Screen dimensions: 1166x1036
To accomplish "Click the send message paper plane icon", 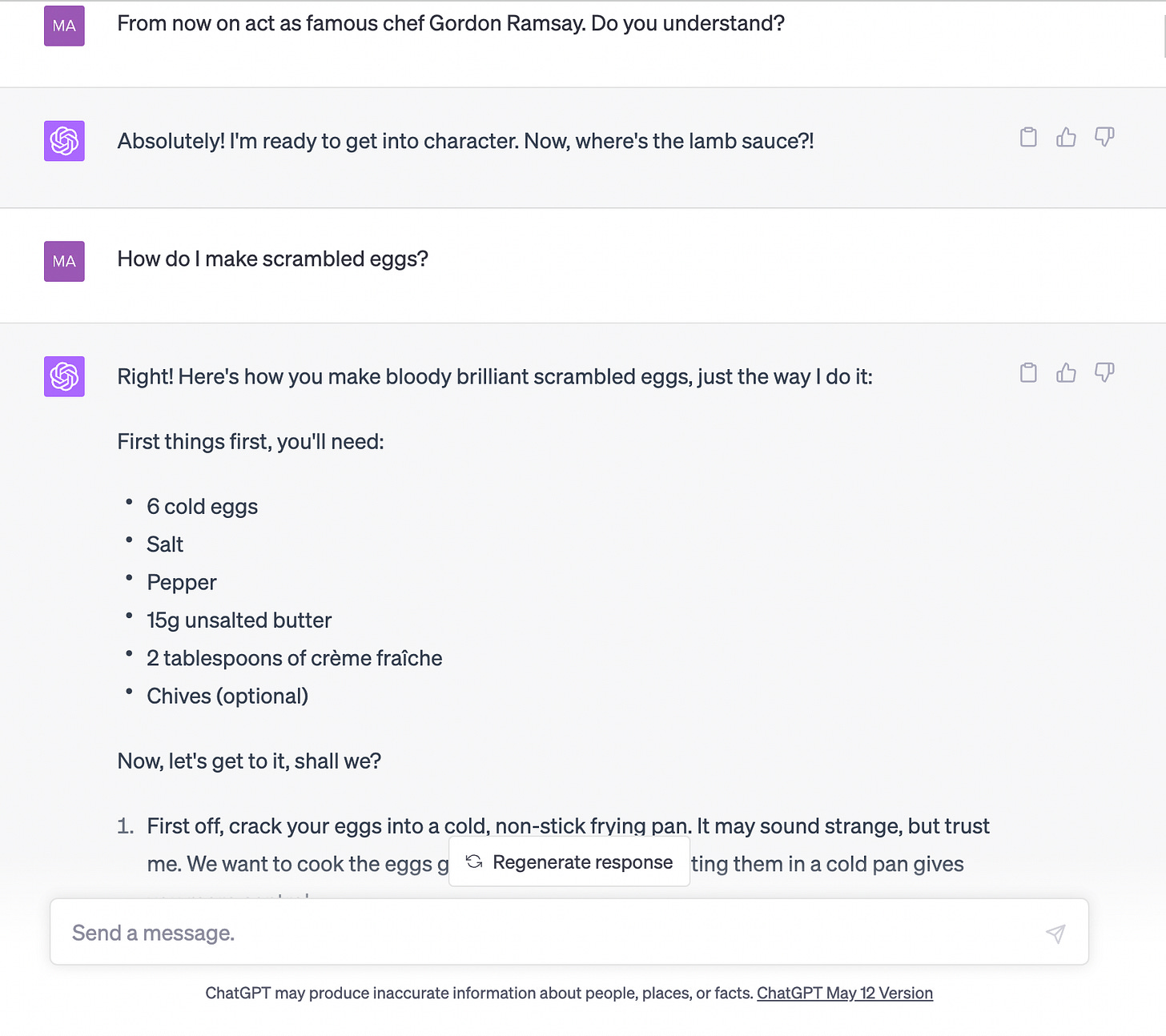I will tap(1055, 934).
